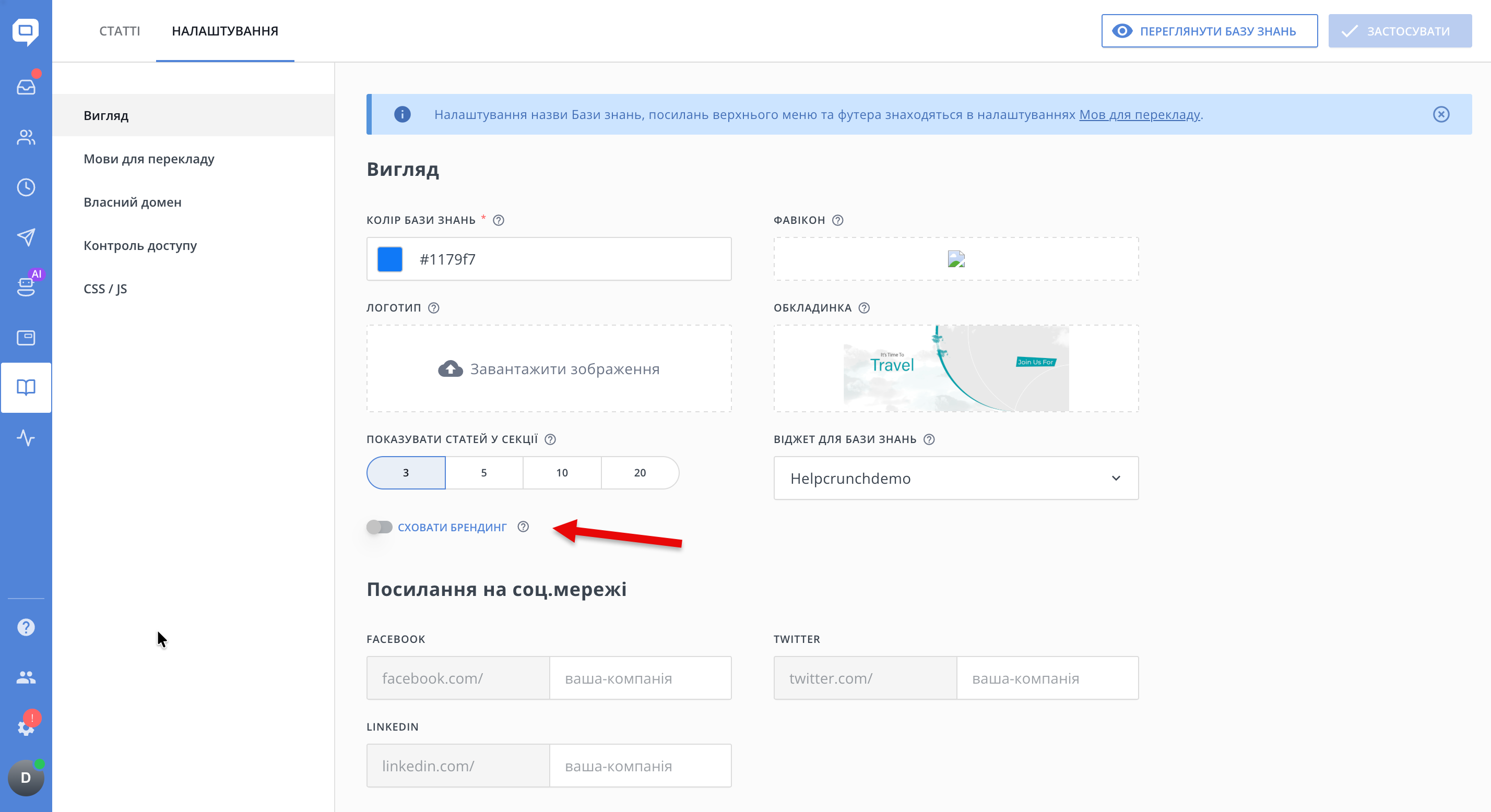This screenshot has height=812, width=1491.
Task: Open Мови для перекладу settings section
Action: point(149,159)
